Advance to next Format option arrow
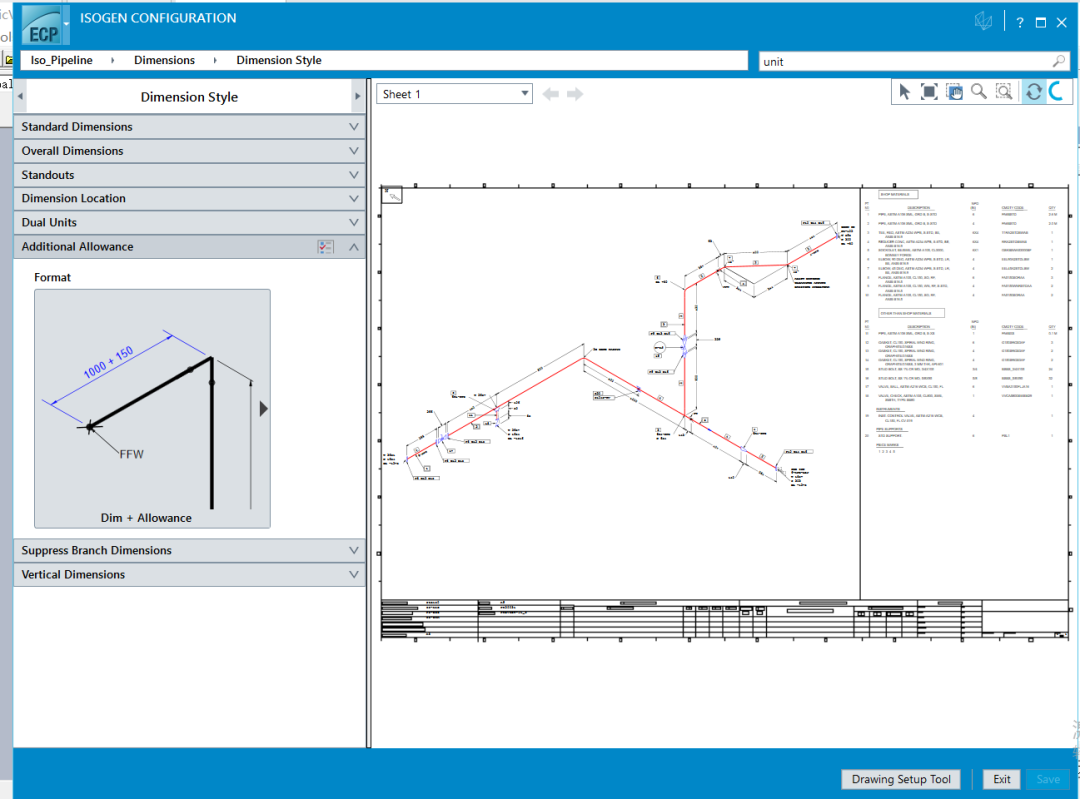This screenshot has width=1080, height=799. (263, 408)
